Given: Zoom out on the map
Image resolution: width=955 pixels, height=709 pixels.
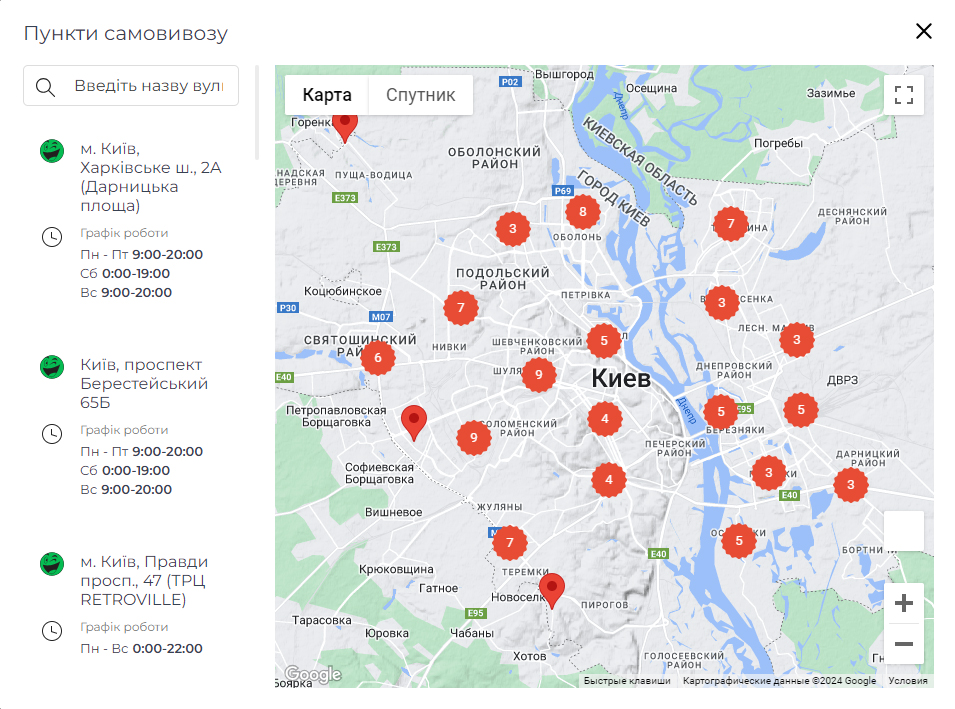Looking at the screenshot, I should 904,644.
